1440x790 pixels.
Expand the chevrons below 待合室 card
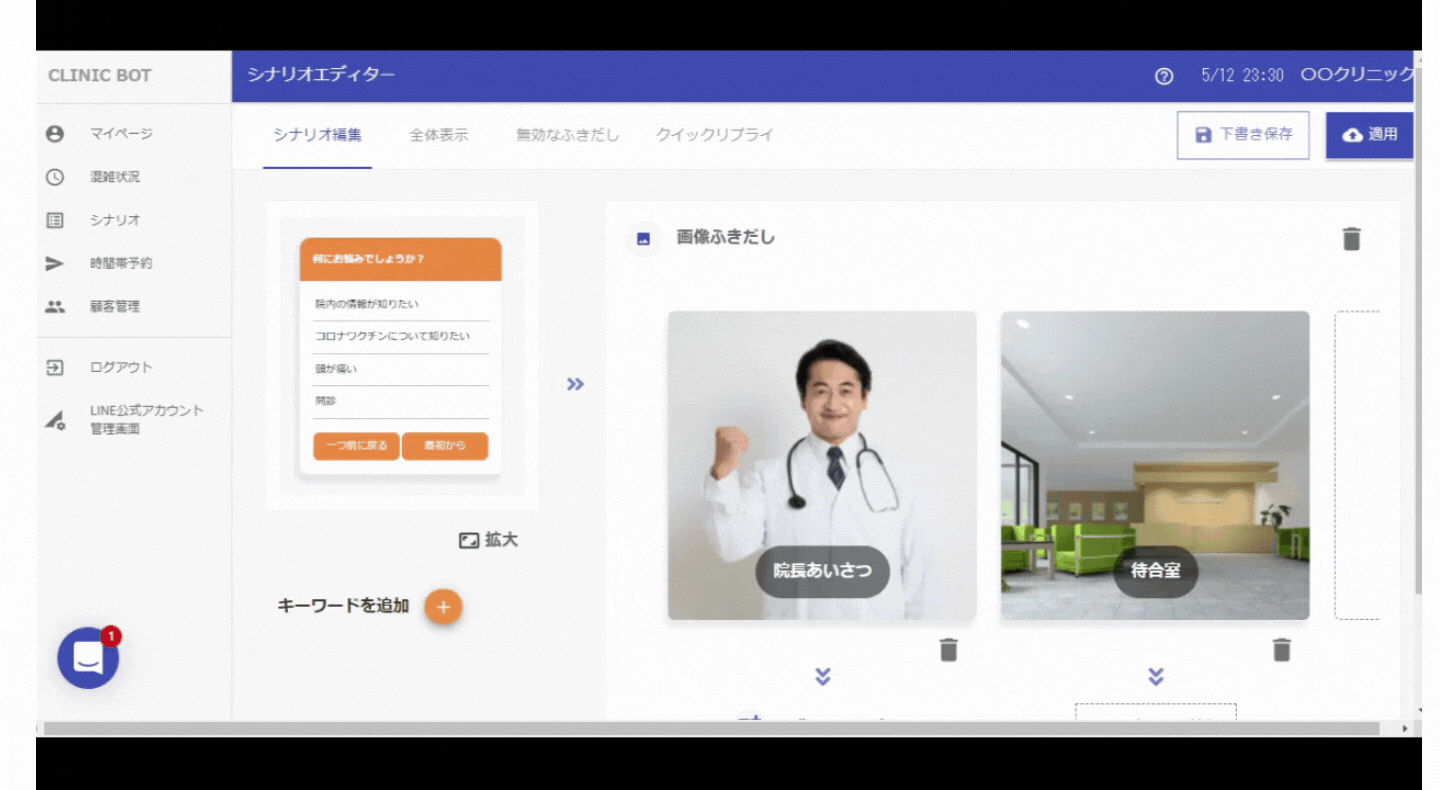[1155, 677]
